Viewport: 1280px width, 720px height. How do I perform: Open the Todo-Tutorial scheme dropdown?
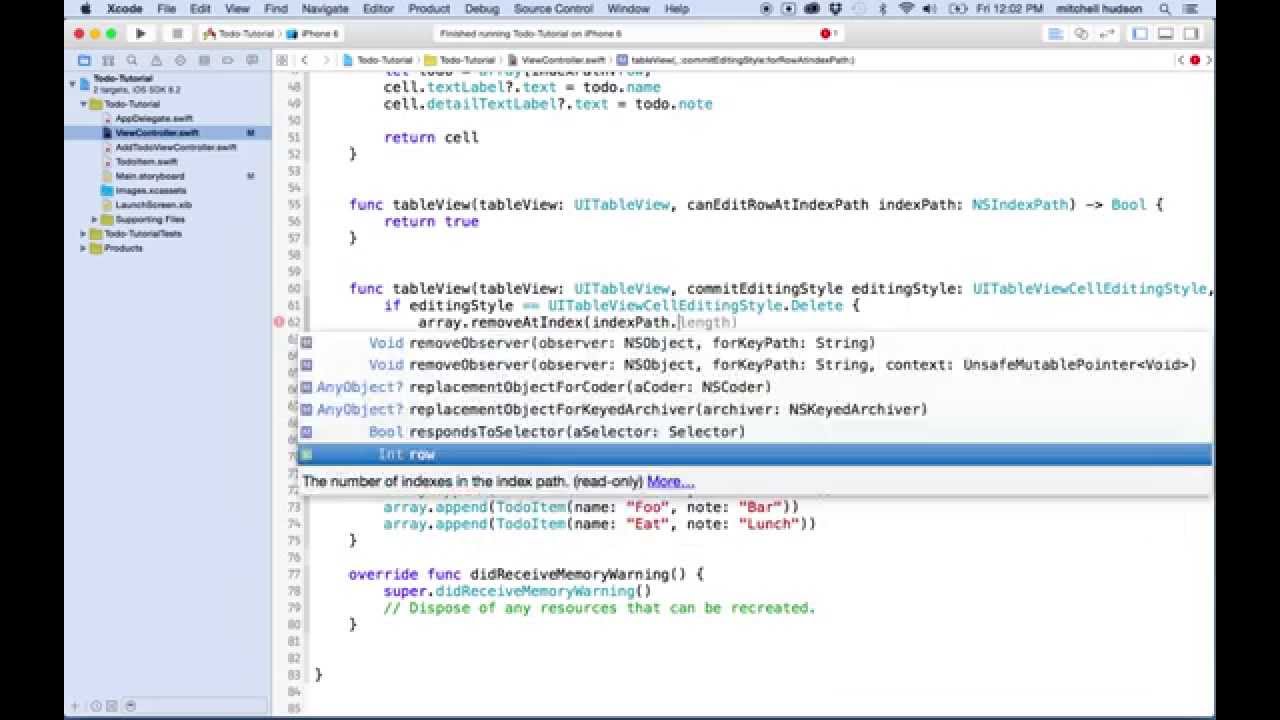coord(237,33)
